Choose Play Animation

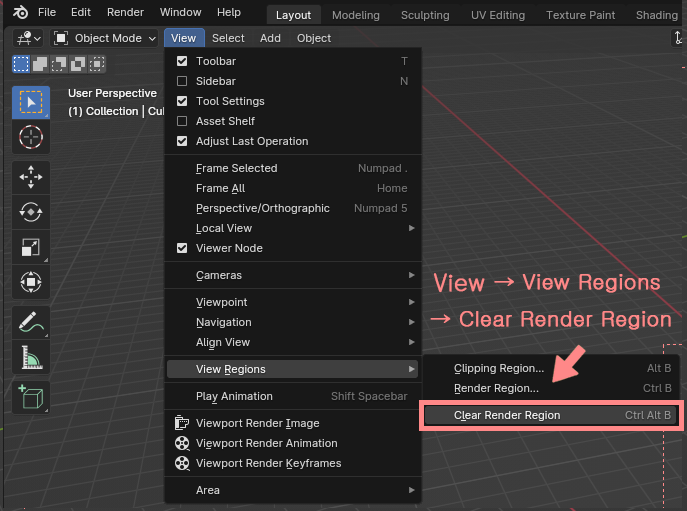point(293,396)
